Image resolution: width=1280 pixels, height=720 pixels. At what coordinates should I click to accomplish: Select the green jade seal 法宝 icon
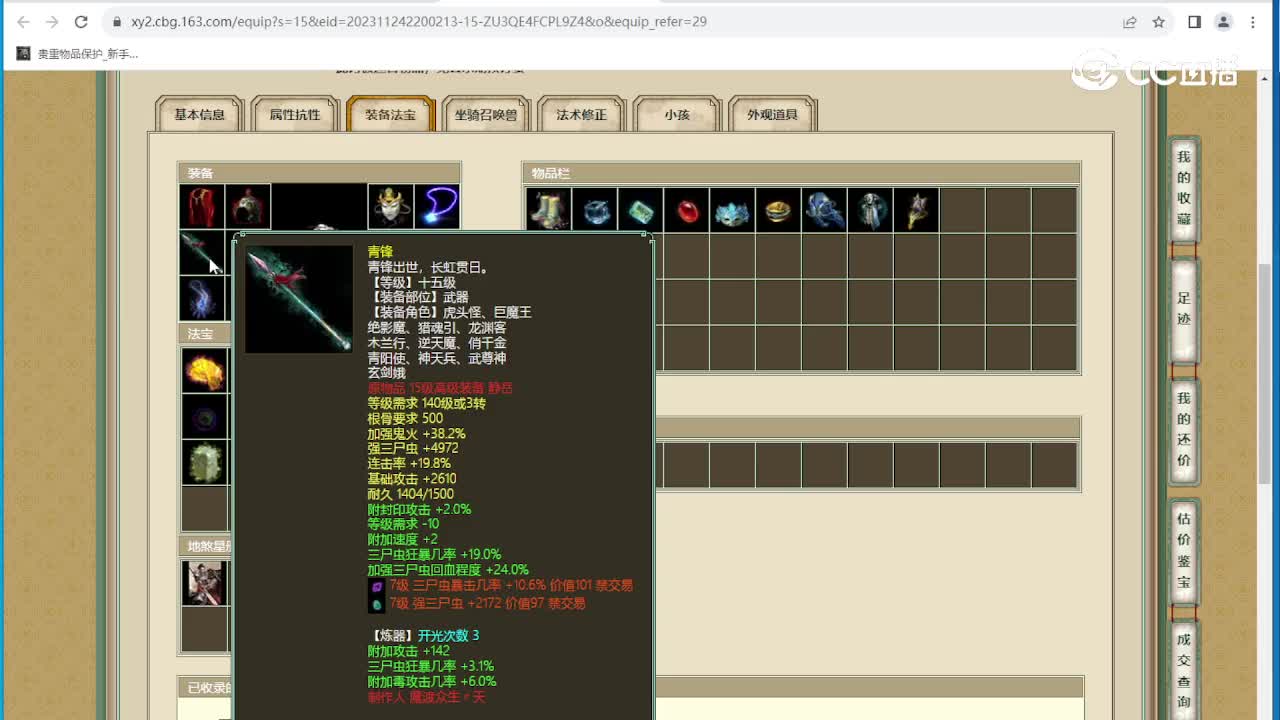point(204,463)
